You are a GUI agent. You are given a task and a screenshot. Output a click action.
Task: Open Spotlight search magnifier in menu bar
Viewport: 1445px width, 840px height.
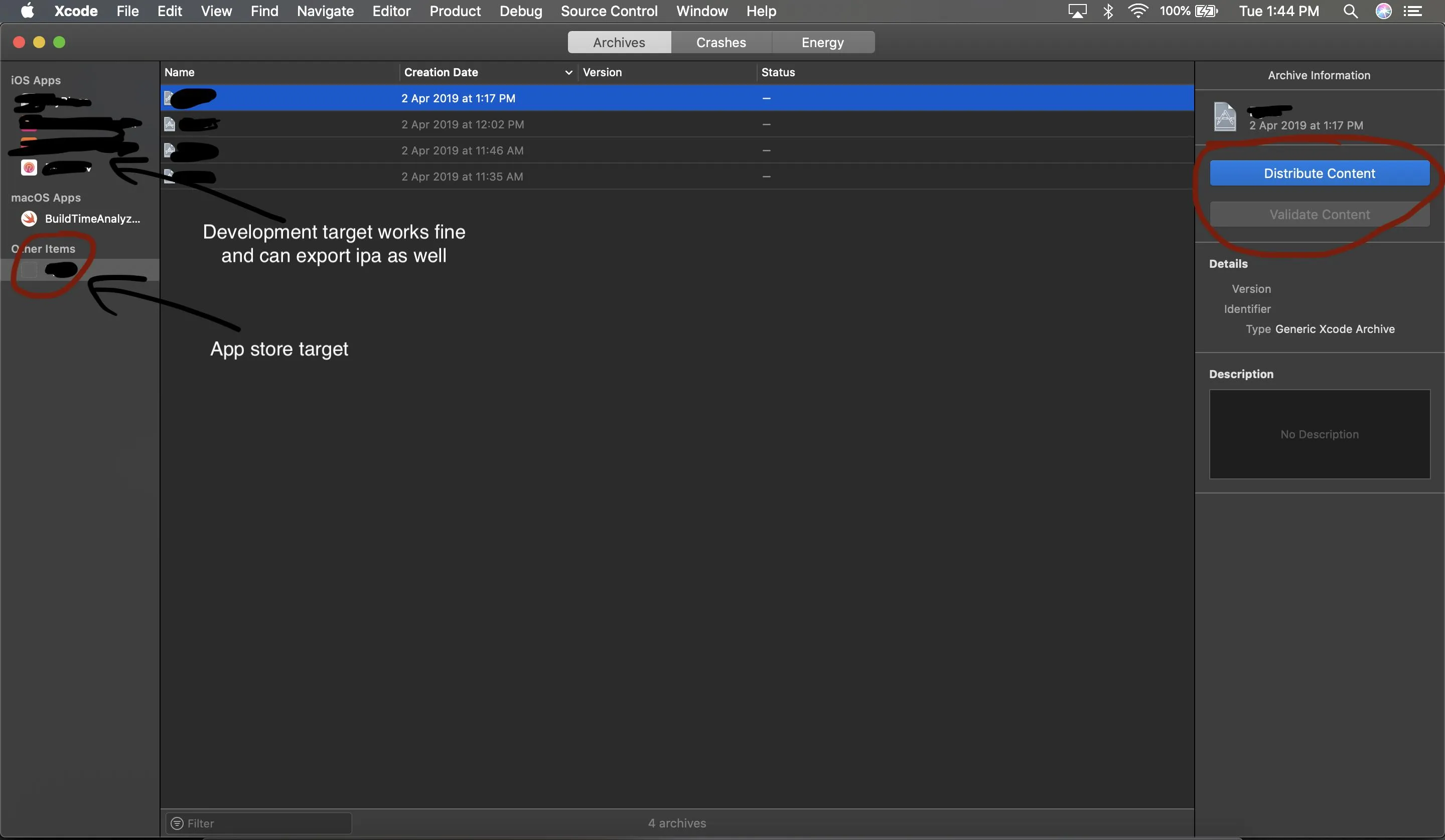click(x=1350, y=11)
